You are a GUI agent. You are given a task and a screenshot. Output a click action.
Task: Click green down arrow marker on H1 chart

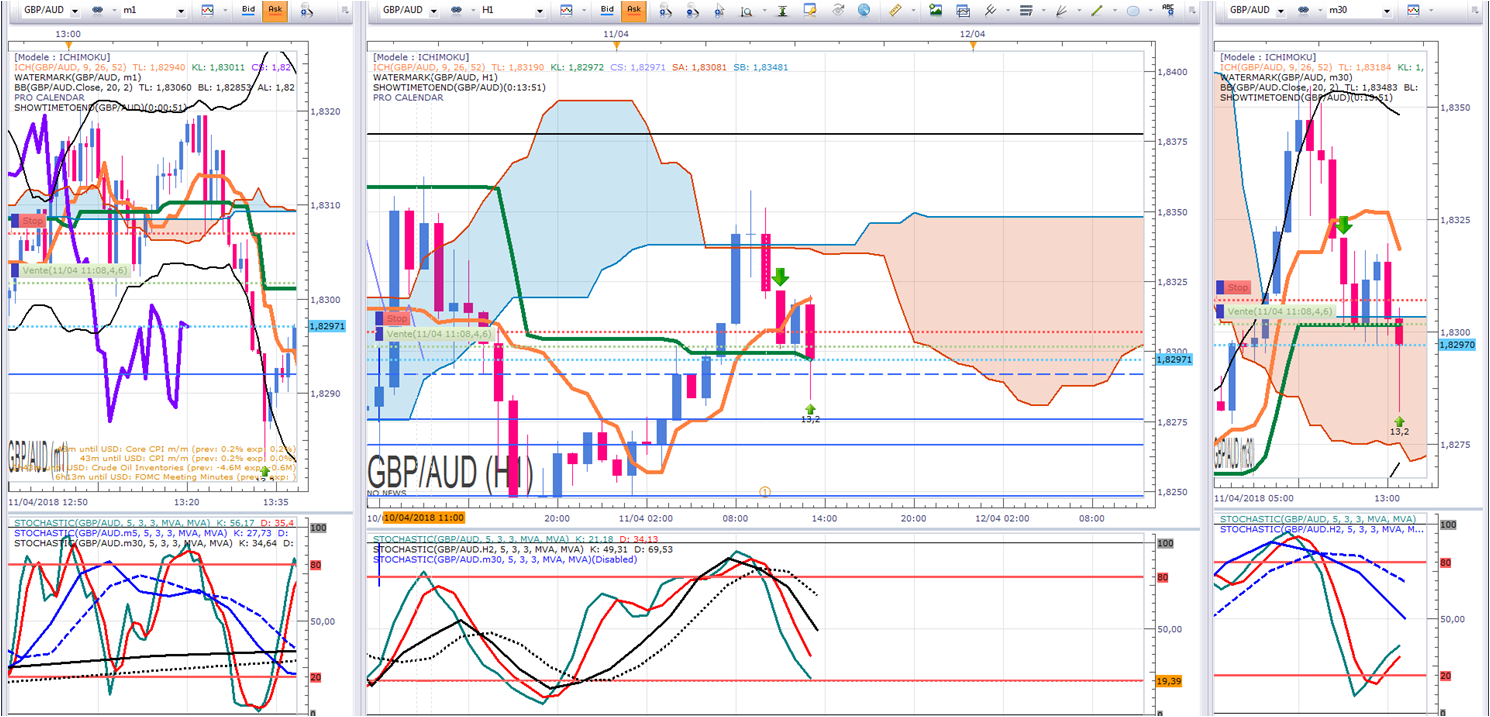tap(780, 277)
